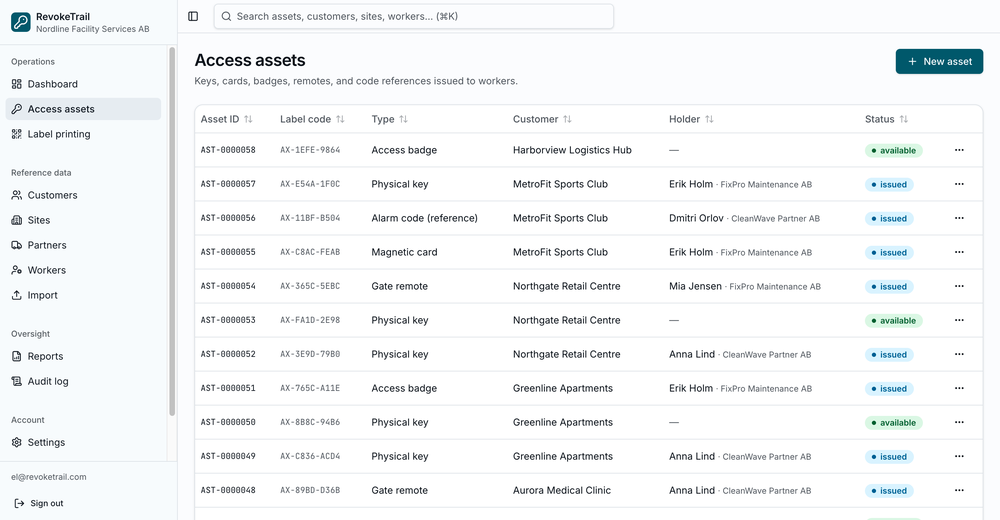This screenshot has width=1000, height=520.
Task: Sort table by Holder column
Action: (x=691, y=119)
